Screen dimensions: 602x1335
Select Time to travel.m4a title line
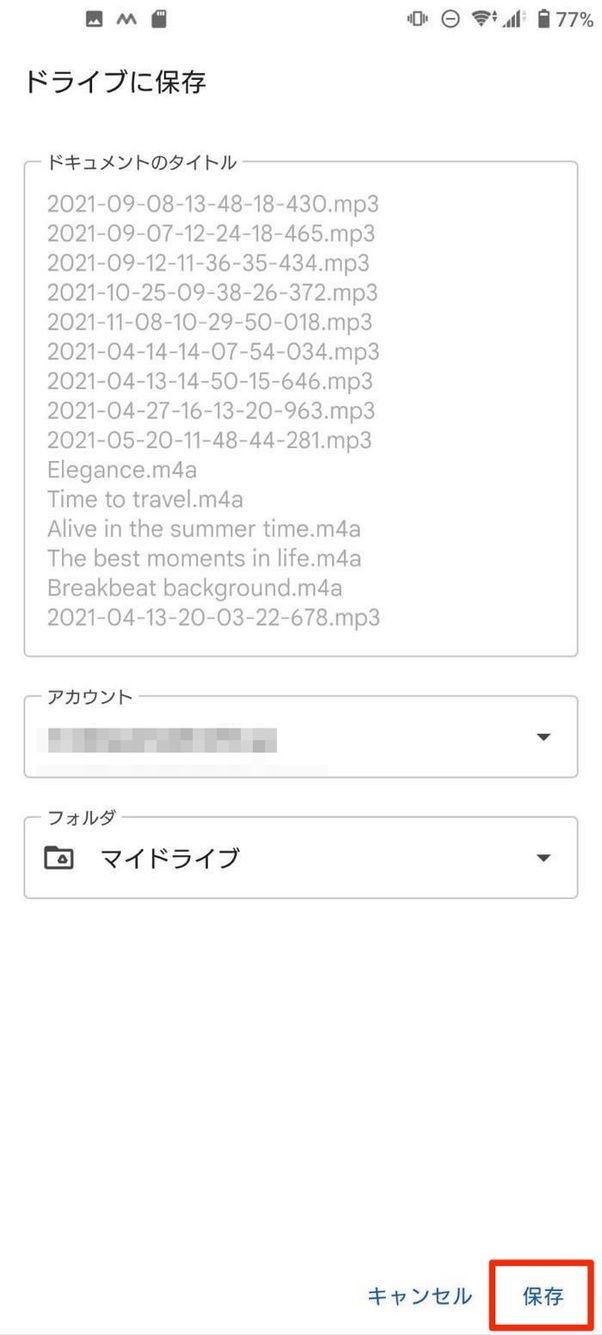coord(145,498)
